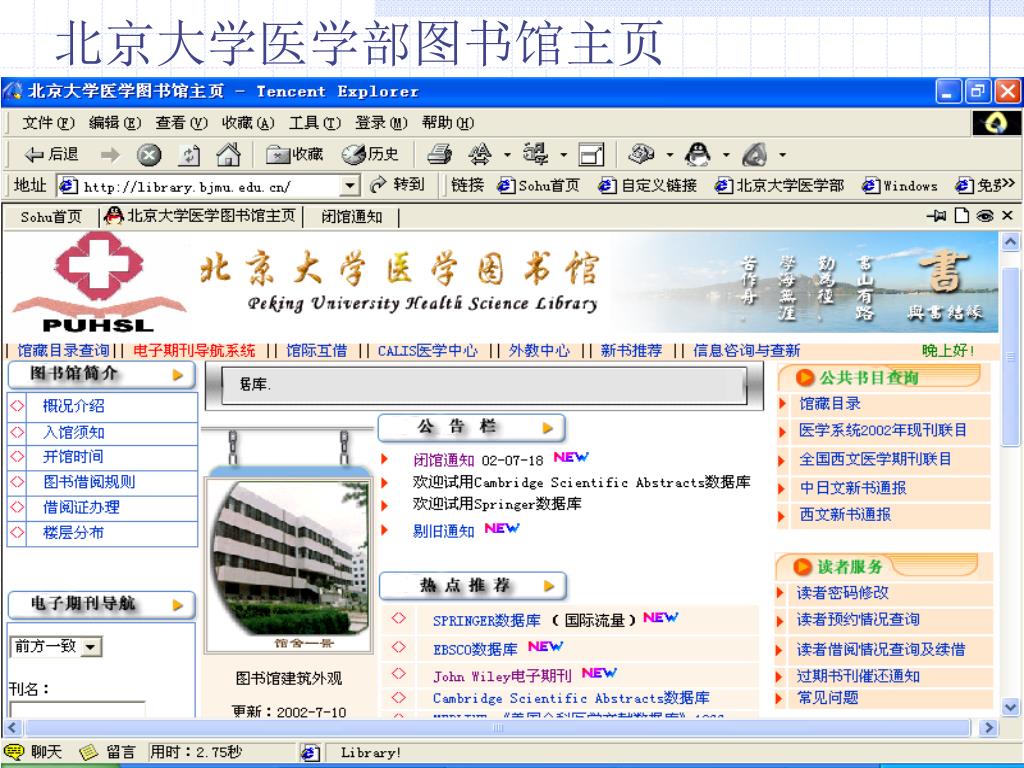Screen dimensions: 1024x768
Task: Open the 收藏 favorites toolbar button
Action: coord(295,154)
